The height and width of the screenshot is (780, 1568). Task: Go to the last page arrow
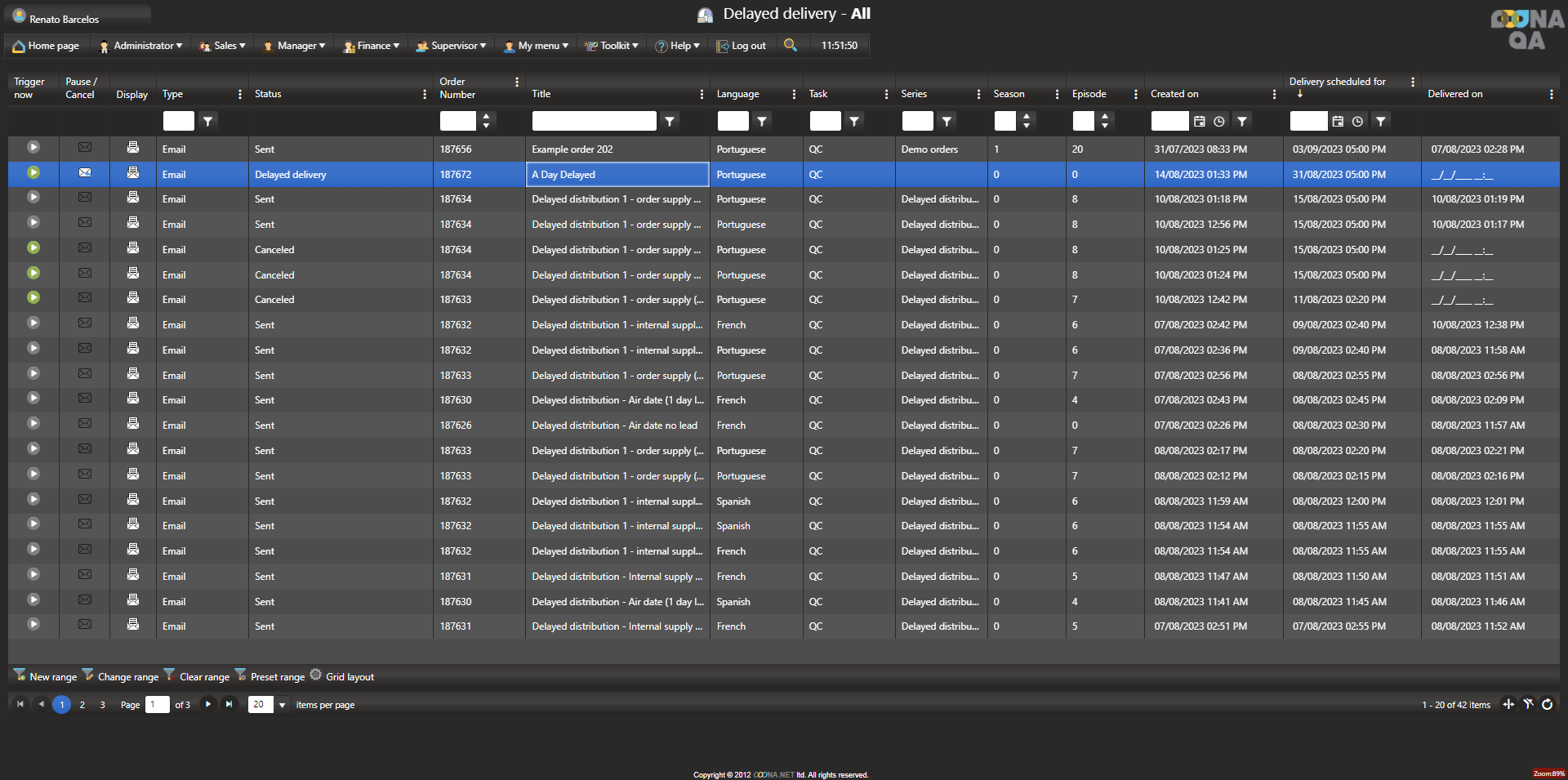[x=229, y=704]
